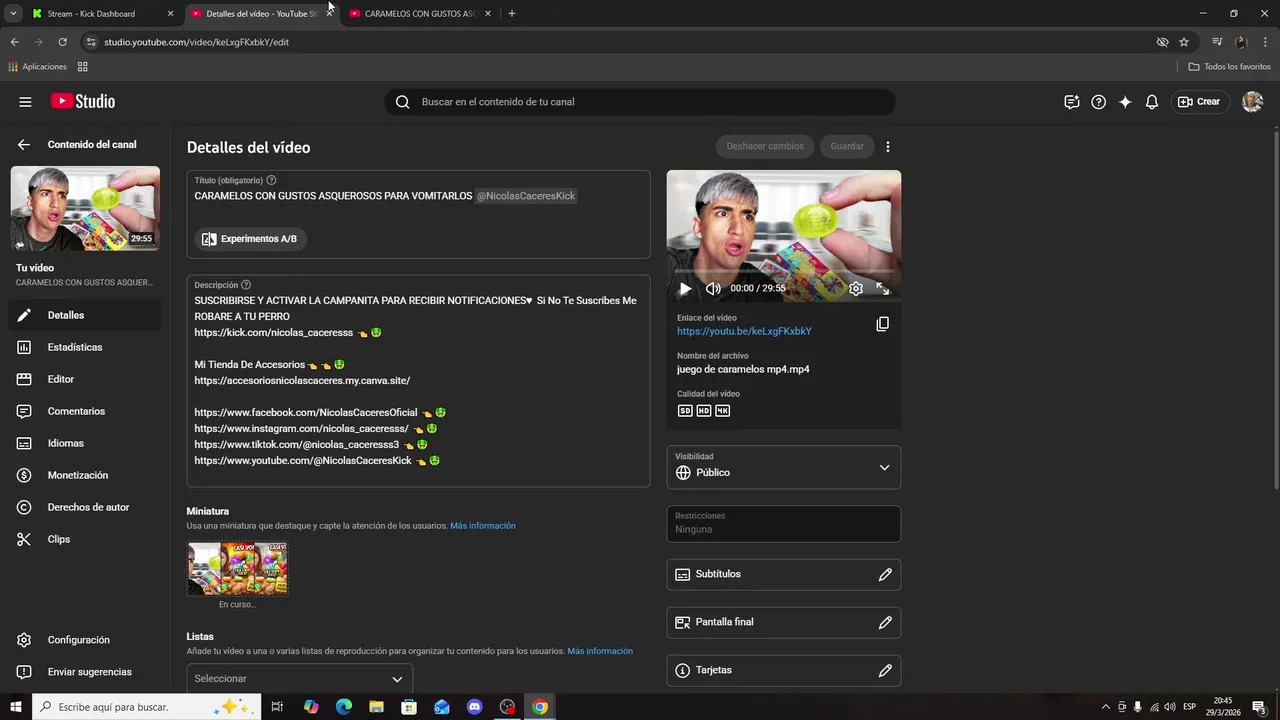The image size is (1280, 720).
Task: Play the video preview
Action: [685, 289]
